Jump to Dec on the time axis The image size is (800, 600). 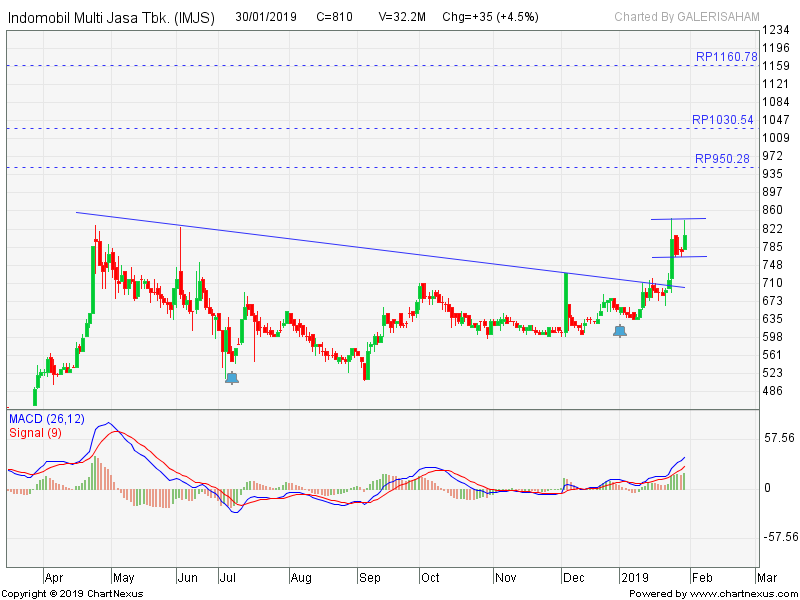tap(573, 578)
